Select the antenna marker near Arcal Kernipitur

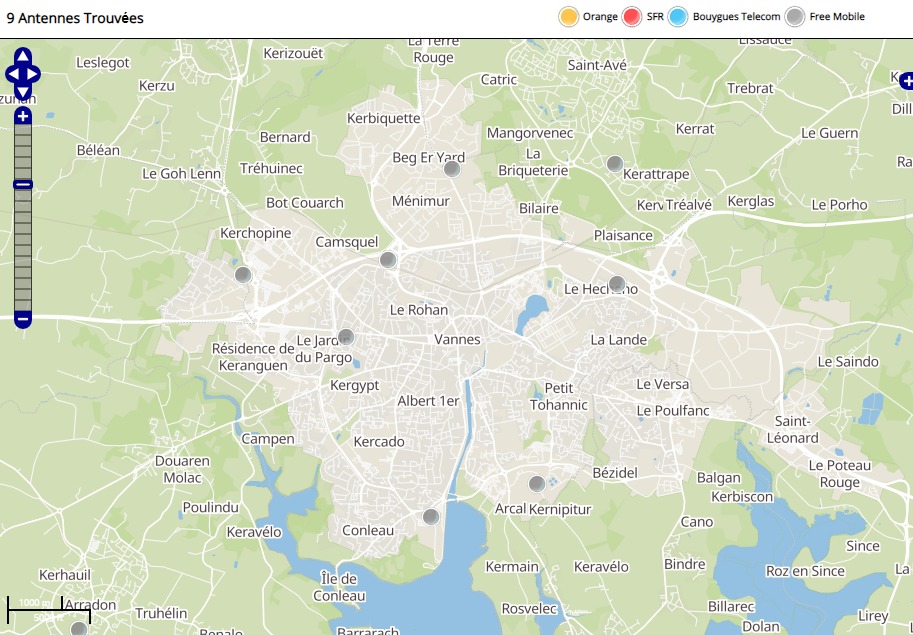click(537, 484)
